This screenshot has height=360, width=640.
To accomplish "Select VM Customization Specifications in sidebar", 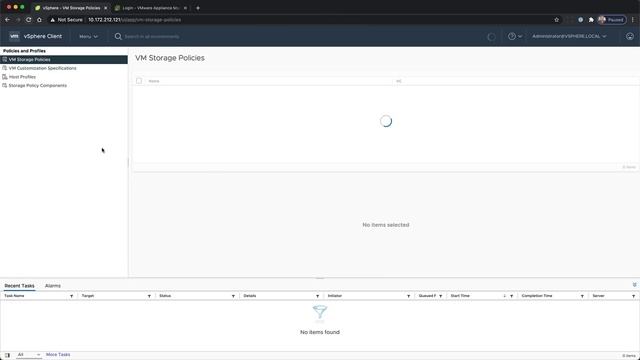I will 42,68.
